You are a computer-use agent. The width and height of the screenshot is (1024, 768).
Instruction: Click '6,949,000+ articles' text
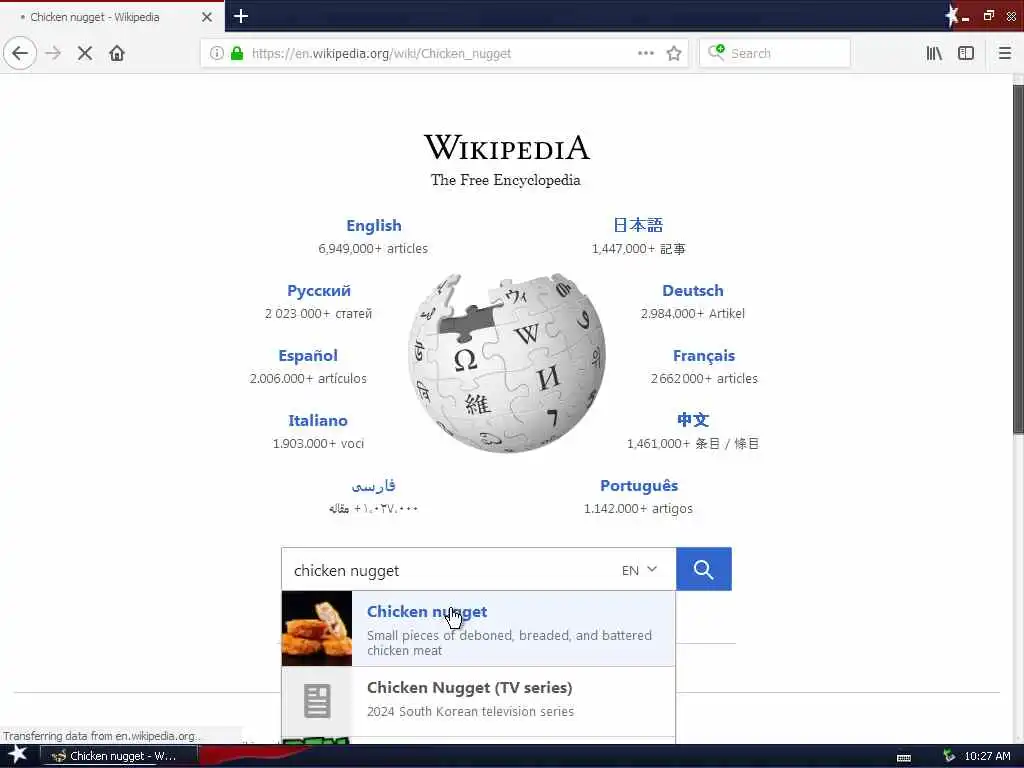click(x=373, y=249)
